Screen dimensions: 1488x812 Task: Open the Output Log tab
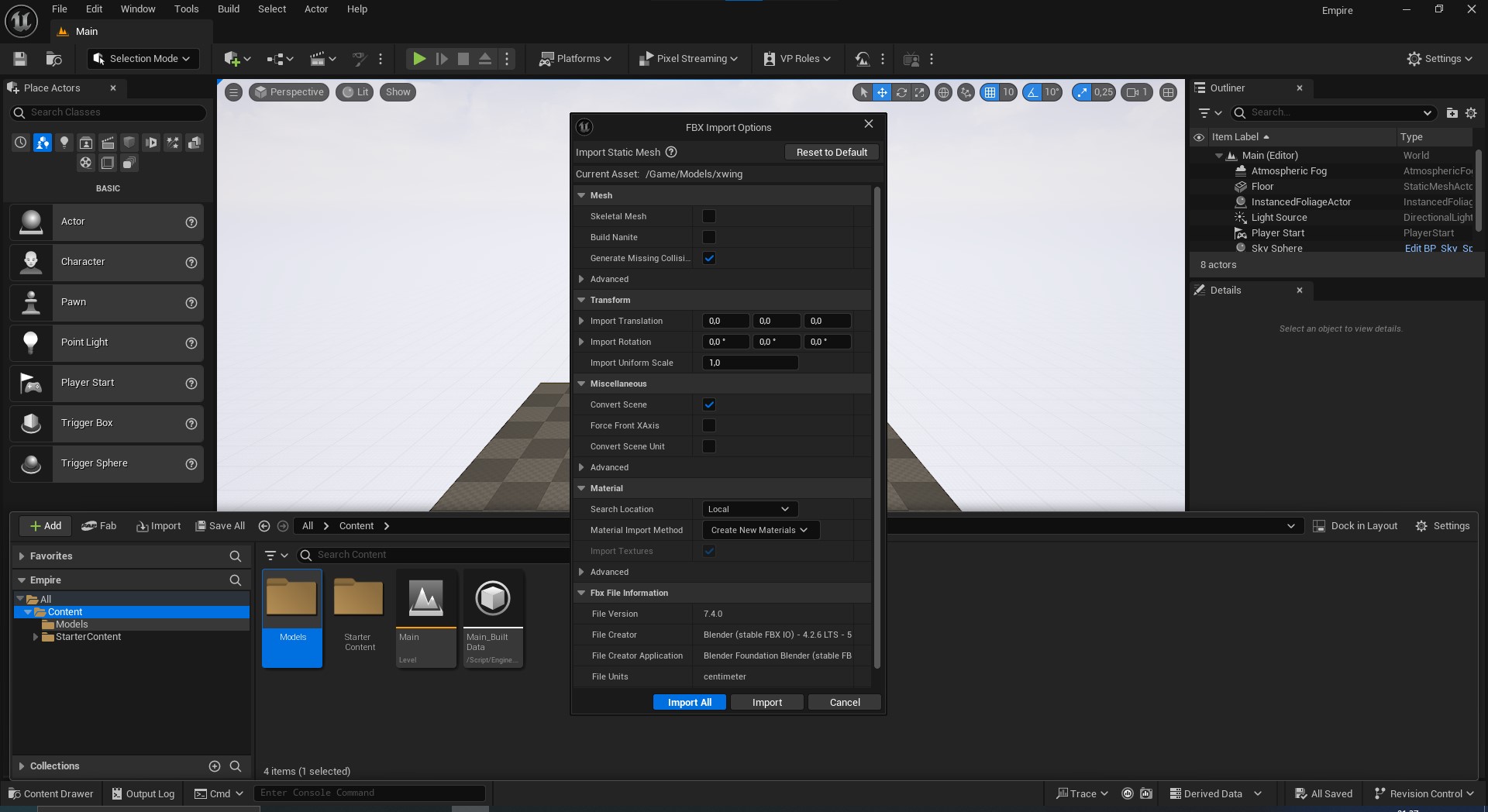[x=143, y=793]
